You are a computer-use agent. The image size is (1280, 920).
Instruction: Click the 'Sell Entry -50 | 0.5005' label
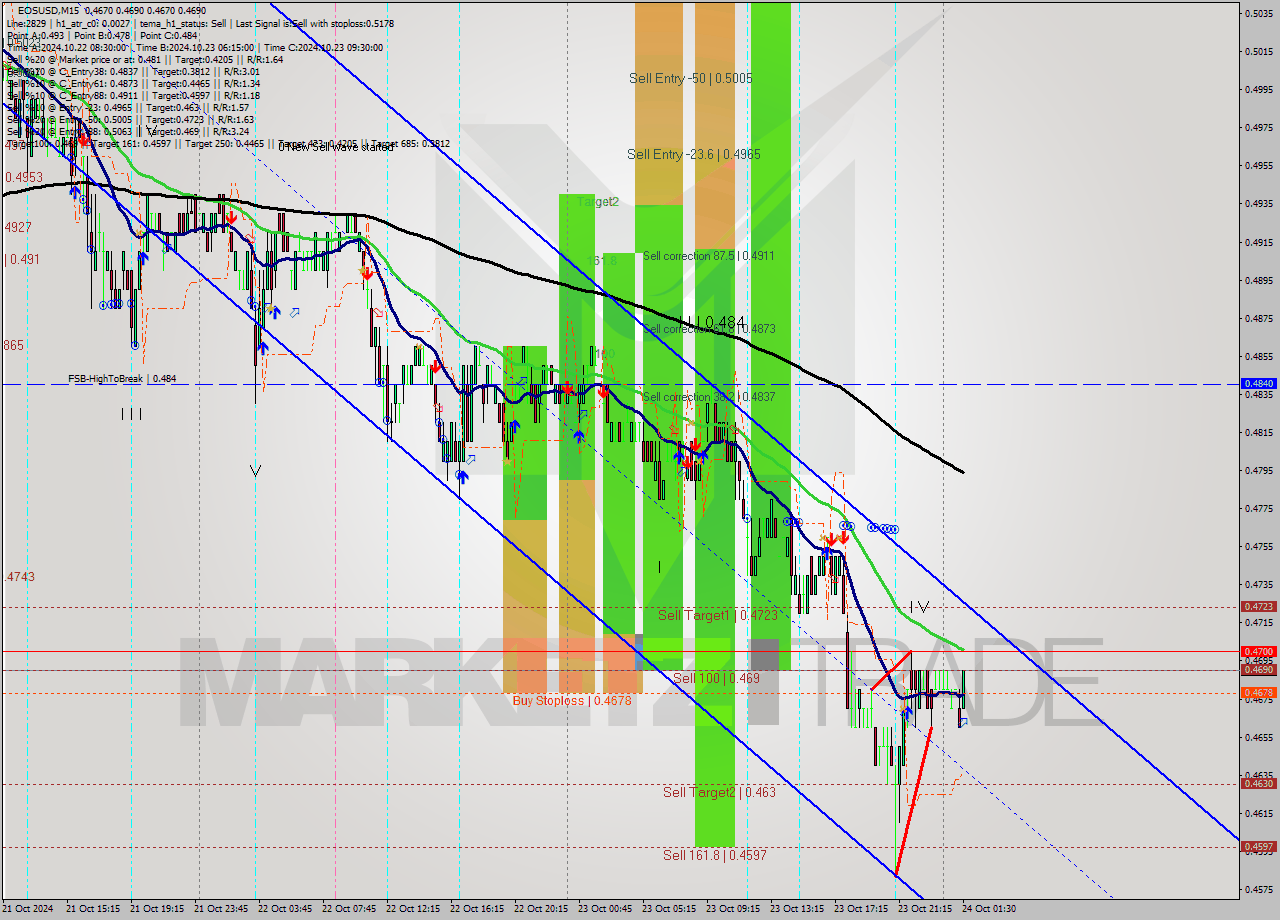[691, 78]
